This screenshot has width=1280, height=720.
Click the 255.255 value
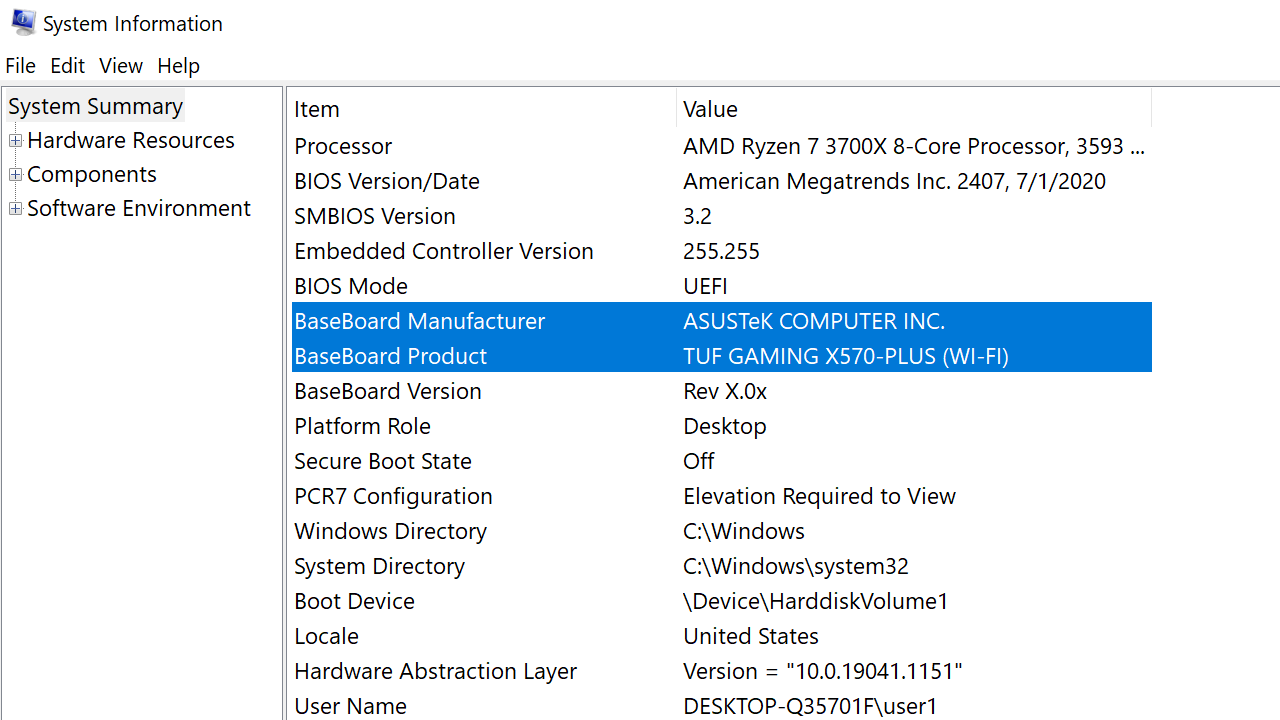pos(721,251)
